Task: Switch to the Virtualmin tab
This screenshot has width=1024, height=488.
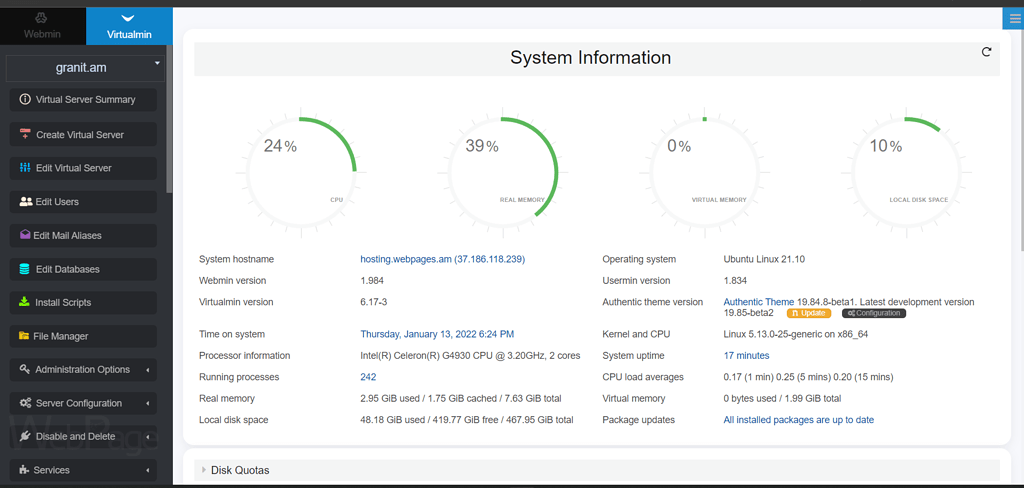Action: coord(129,25)
